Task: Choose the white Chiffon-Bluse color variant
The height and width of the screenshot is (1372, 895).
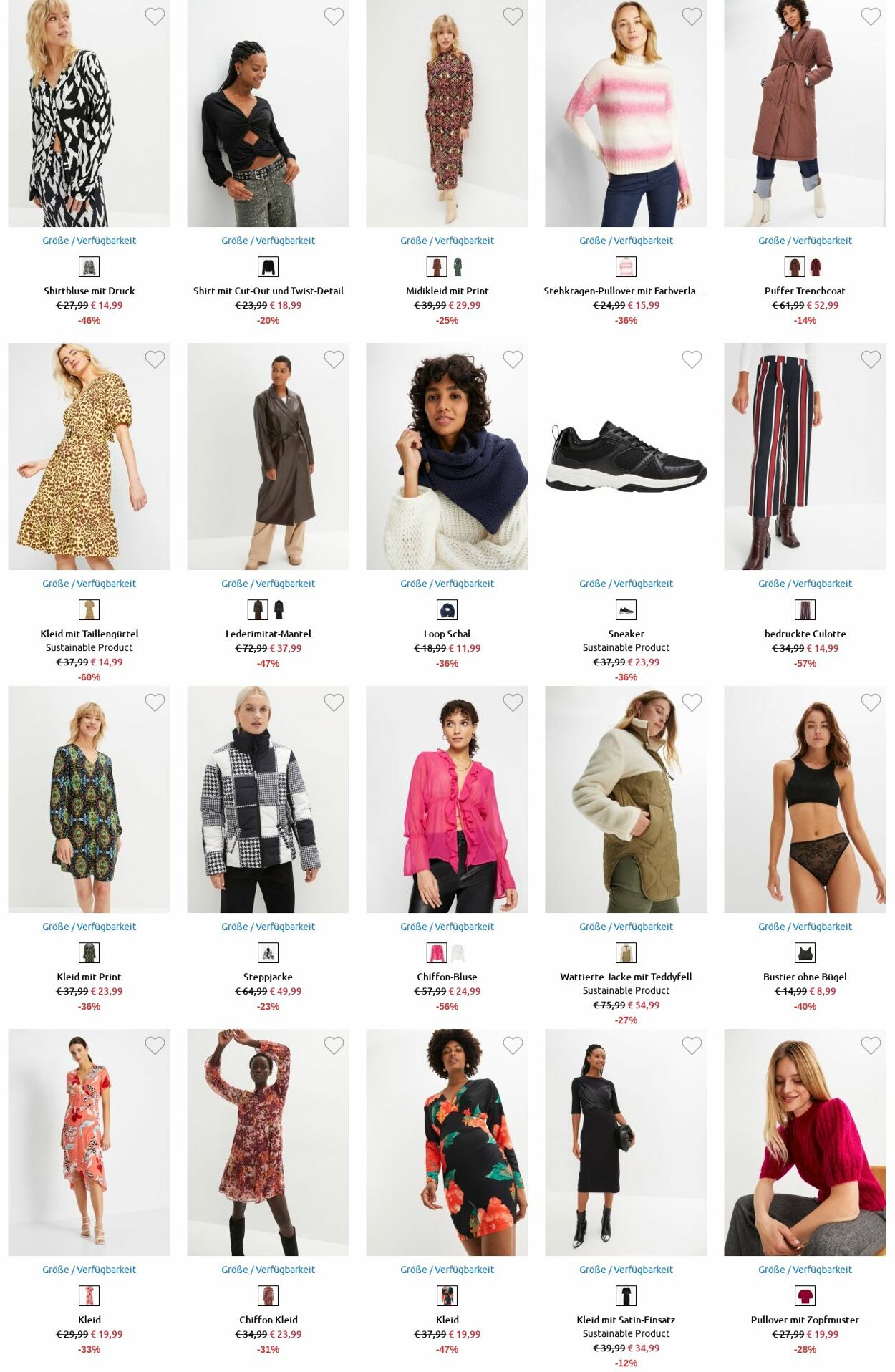Action: [x=458, y=953]
